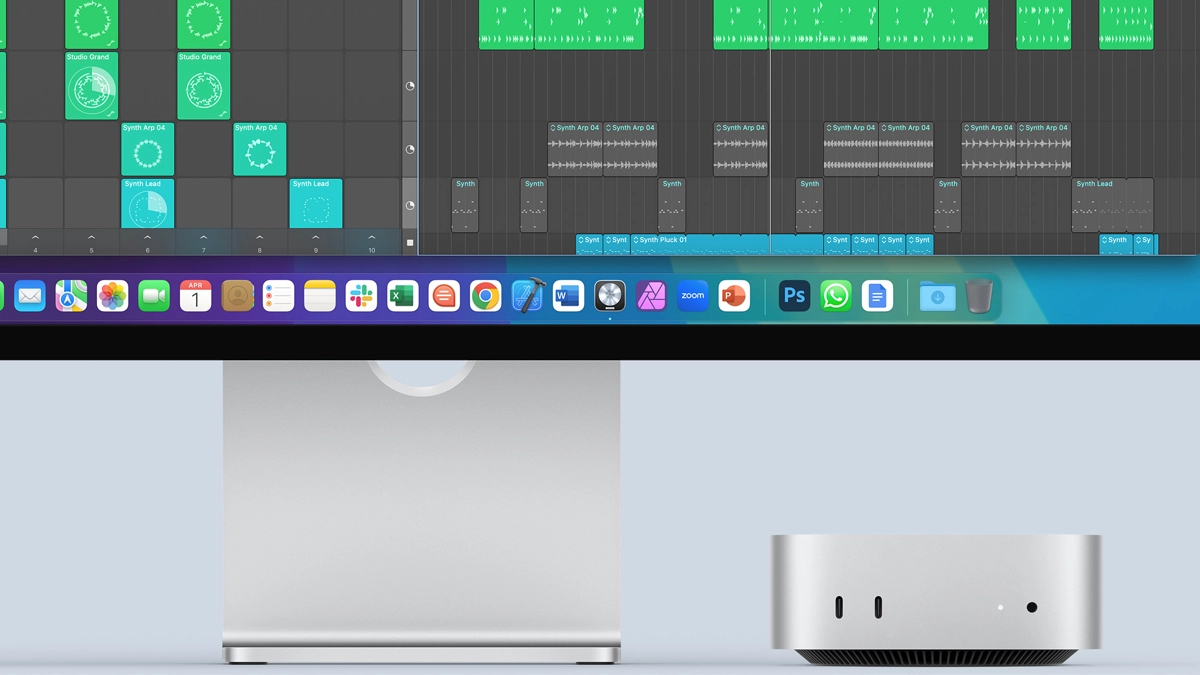The height and width of the screenshot is (675, 1200).
Task: Trigger the Studio Grand cell in scene 5
Action: tap(91, 90)
